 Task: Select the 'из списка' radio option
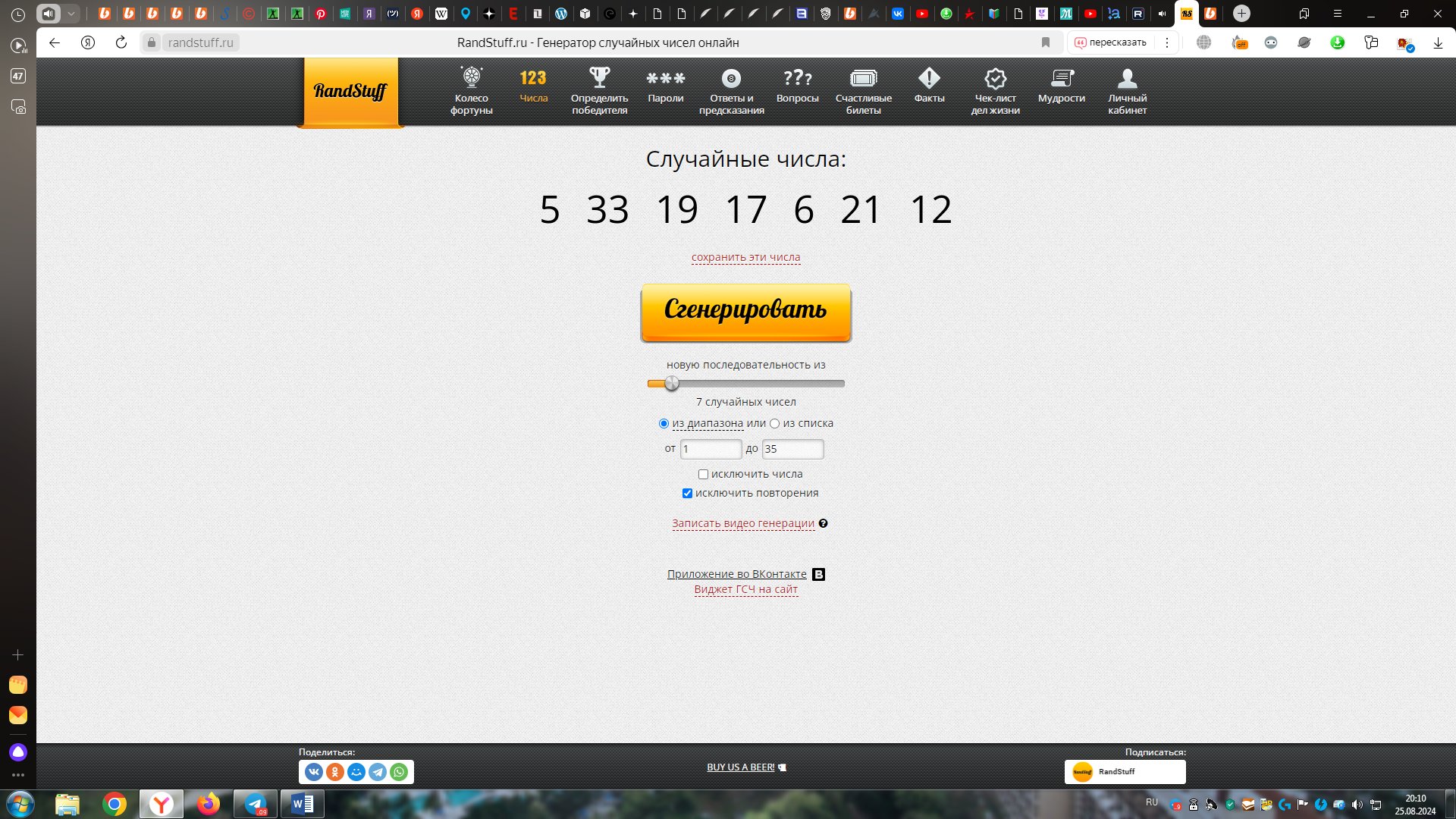(774, 424)
